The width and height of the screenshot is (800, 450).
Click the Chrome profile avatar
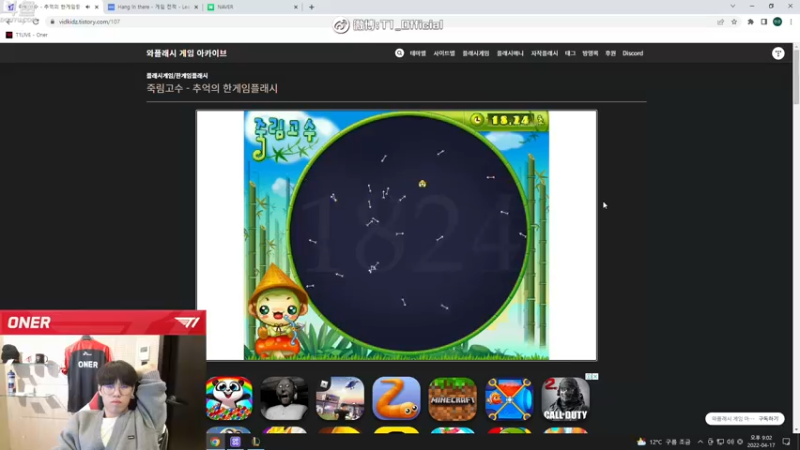click(x=777, y=22)
